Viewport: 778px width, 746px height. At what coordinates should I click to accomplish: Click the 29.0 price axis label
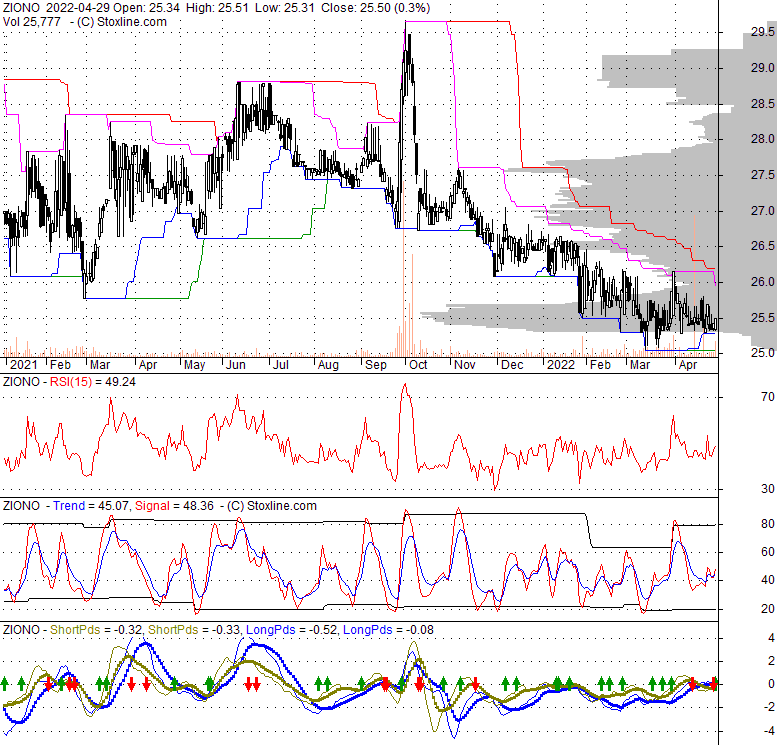pos(762,68)
